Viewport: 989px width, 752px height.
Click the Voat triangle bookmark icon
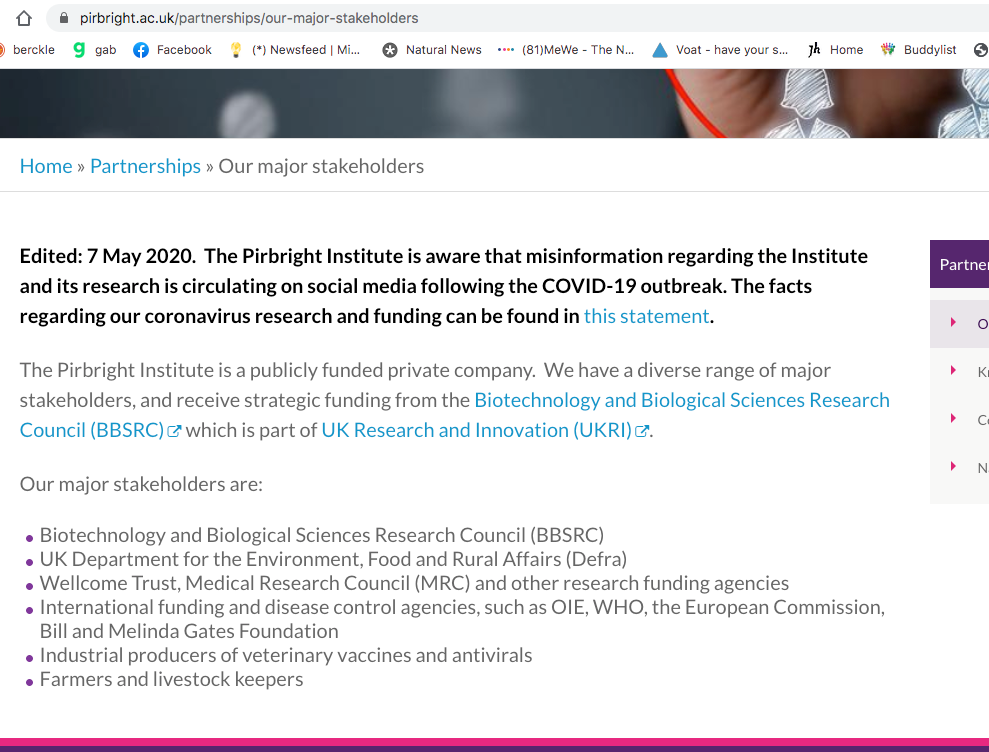(660, 50)
